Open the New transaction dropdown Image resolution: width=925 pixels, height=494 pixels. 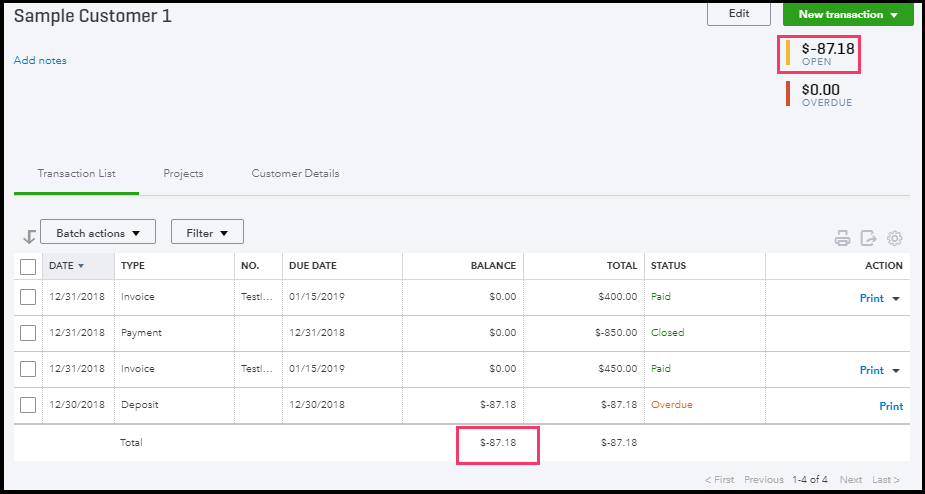(x=848, y=14)
